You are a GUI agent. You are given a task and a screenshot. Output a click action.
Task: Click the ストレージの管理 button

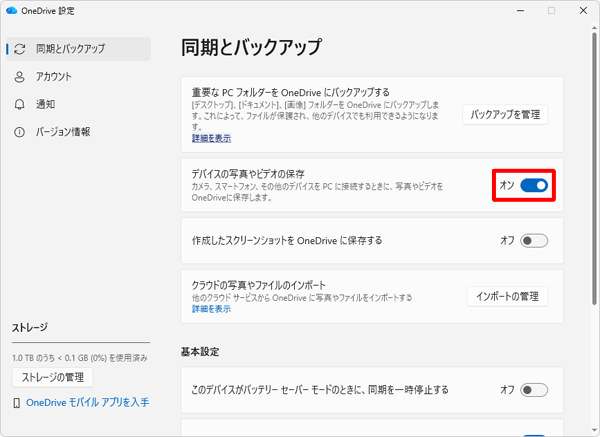(53, 378)
